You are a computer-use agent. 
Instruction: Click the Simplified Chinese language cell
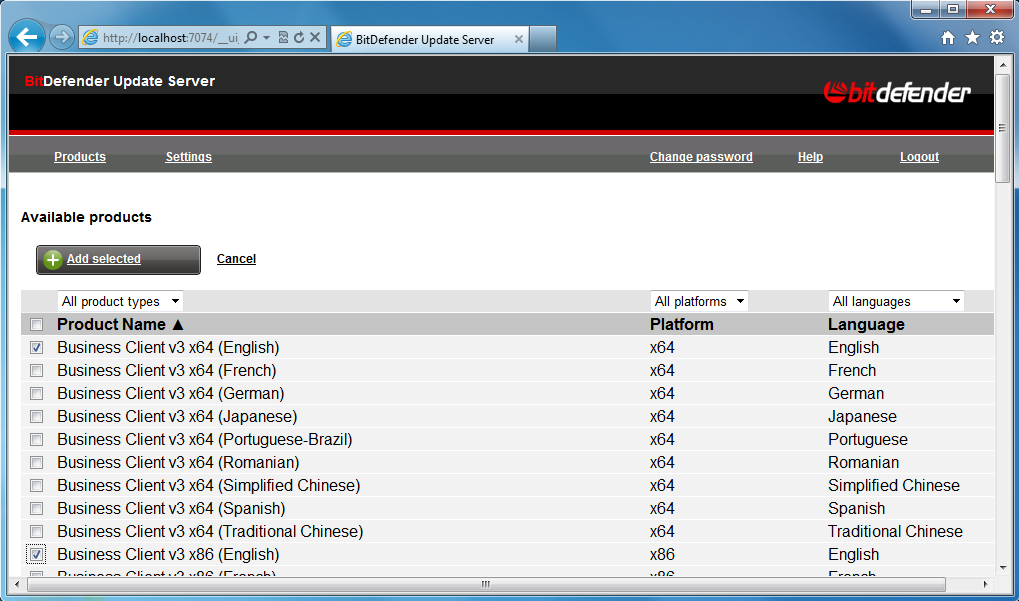click(x=894, y=485)
